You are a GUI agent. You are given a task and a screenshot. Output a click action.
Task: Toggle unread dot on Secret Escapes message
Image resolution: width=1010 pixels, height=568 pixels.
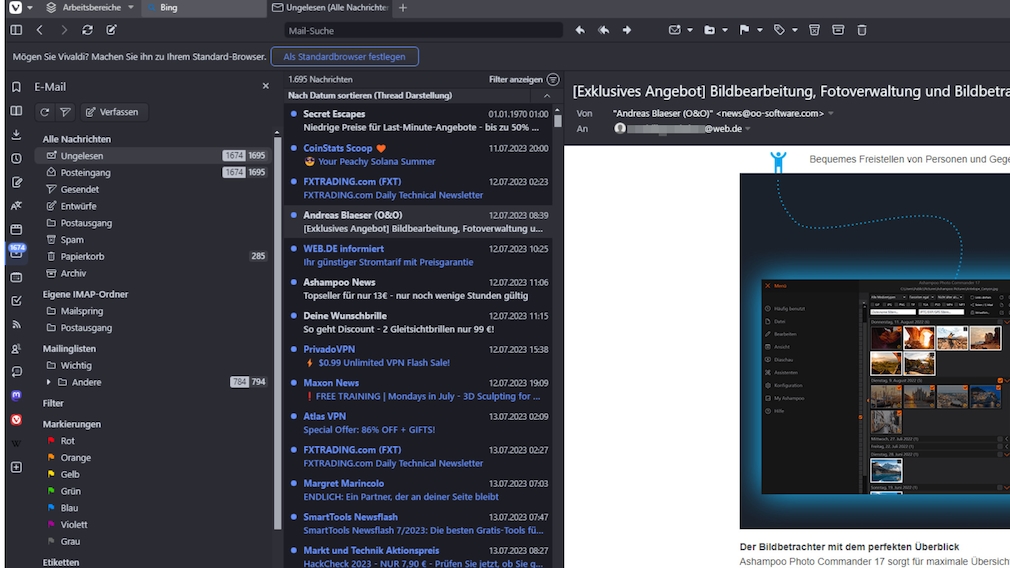tap(293, 114)
